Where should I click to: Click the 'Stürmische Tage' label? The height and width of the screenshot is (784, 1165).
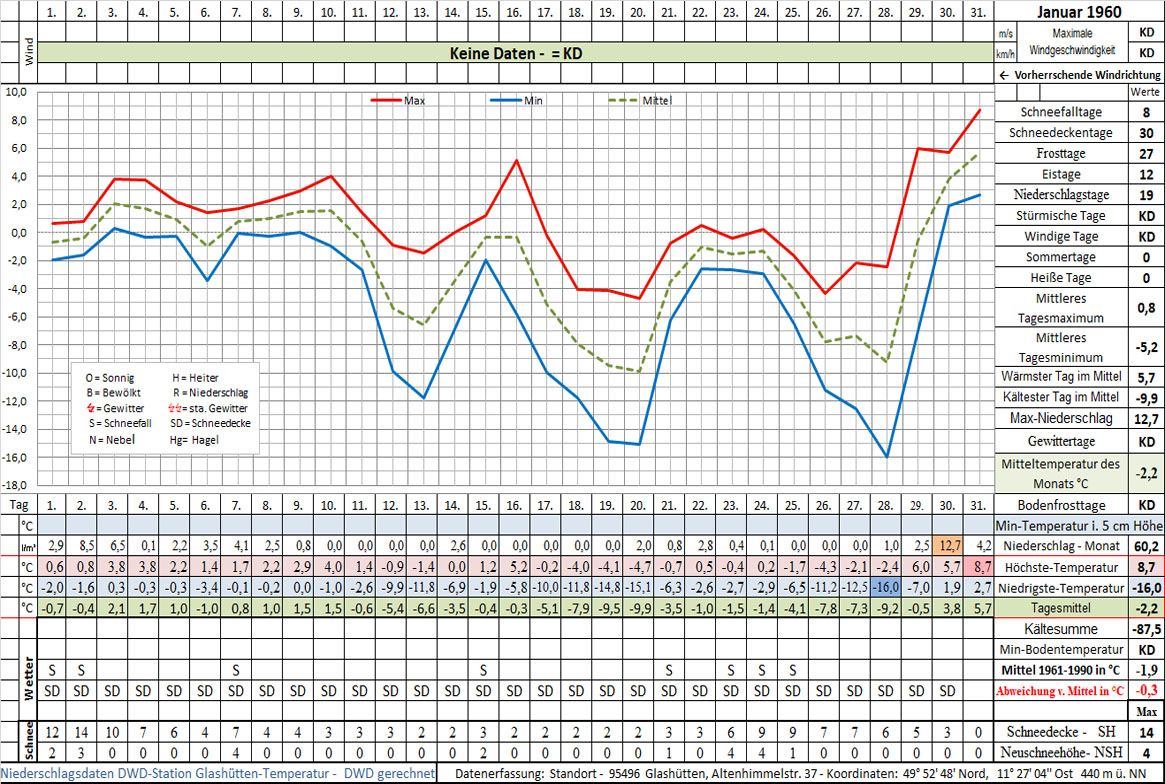1061,216
